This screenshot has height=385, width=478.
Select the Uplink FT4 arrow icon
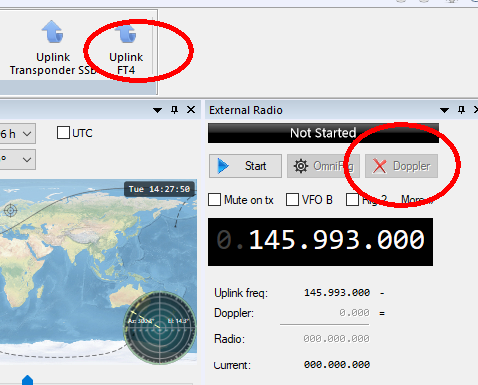click(126, 33)
